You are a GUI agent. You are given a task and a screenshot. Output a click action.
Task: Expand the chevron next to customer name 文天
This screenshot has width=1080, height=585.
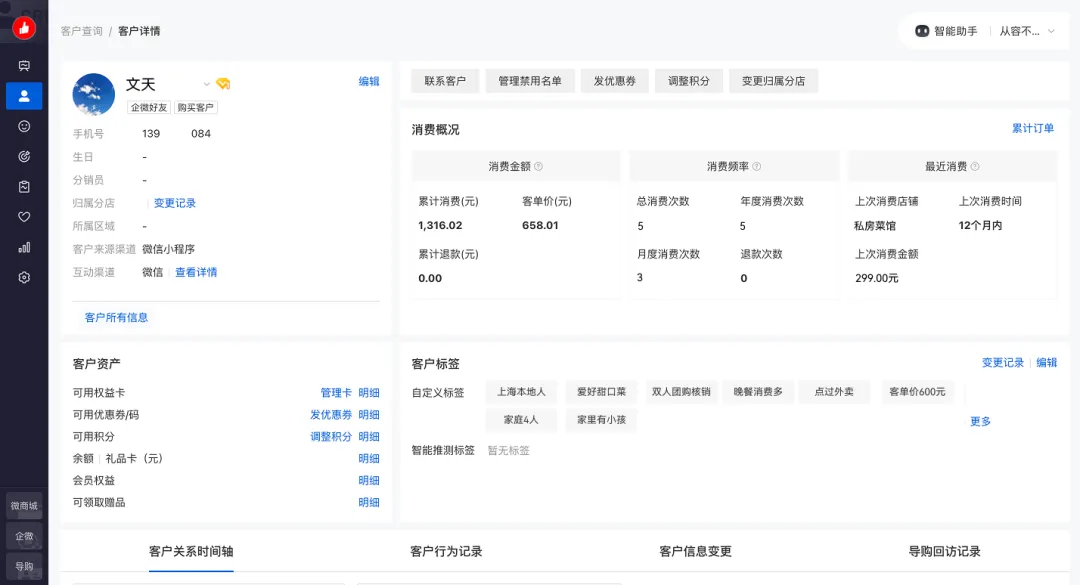(207, 84)
